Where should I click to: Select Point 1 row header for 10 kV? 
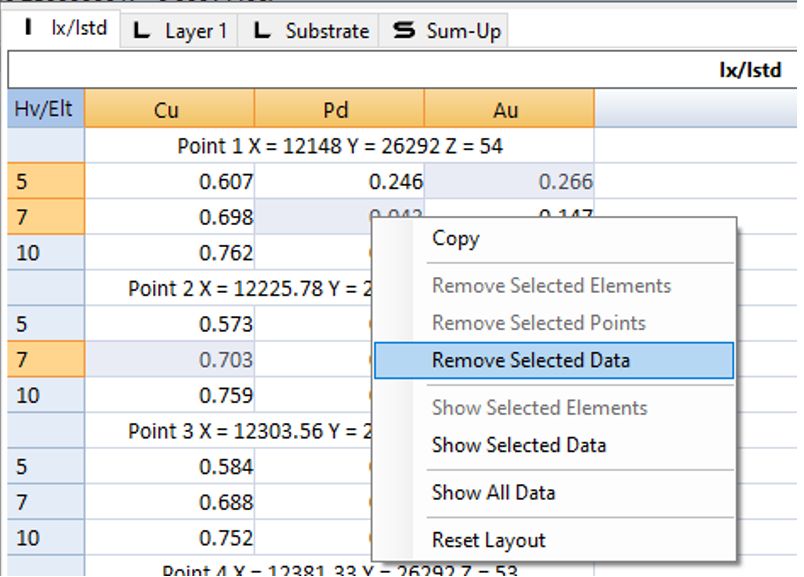(x=45, y=253)
